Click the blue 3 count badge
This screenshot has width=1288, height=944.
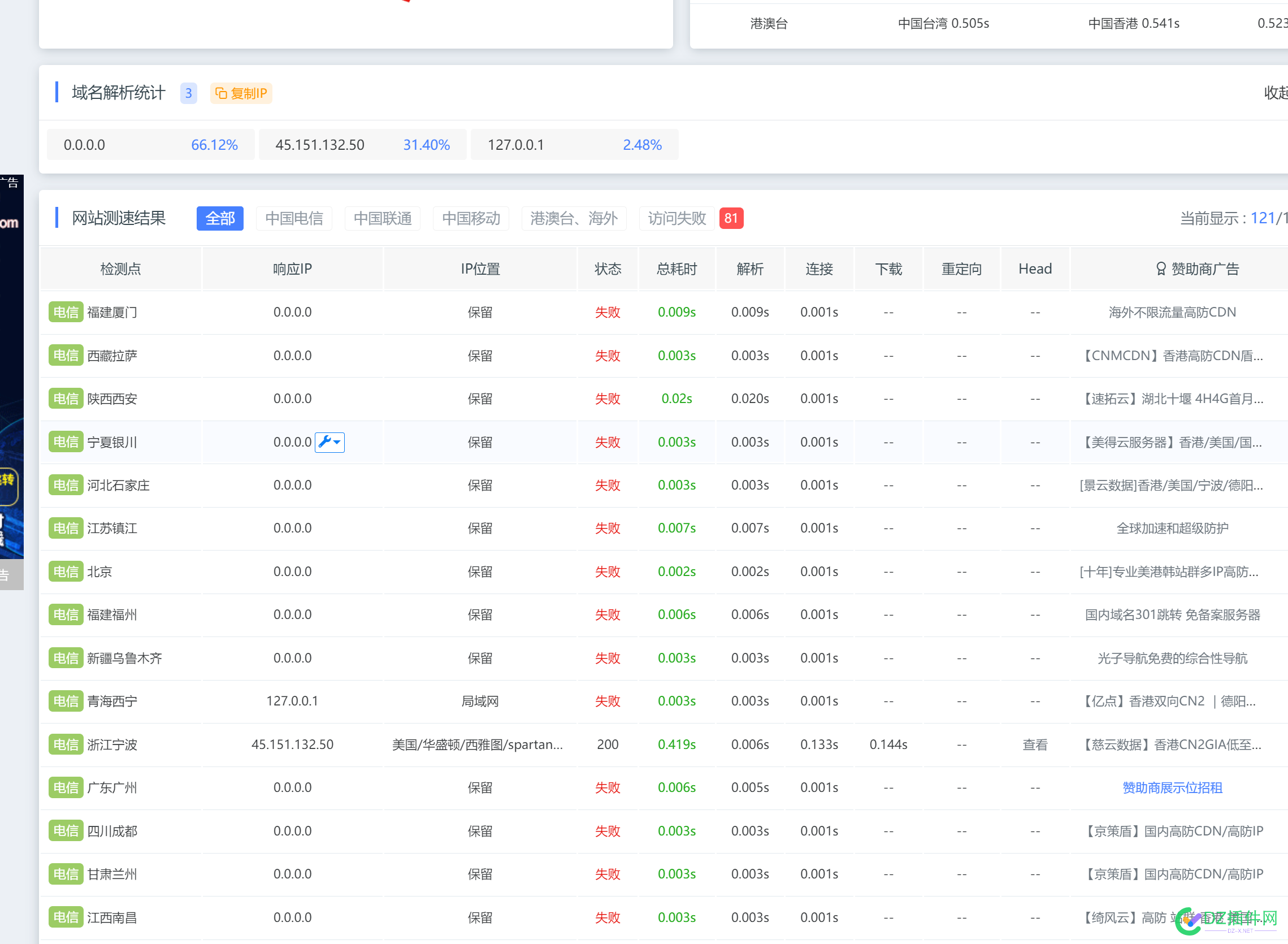pos(189,93)
